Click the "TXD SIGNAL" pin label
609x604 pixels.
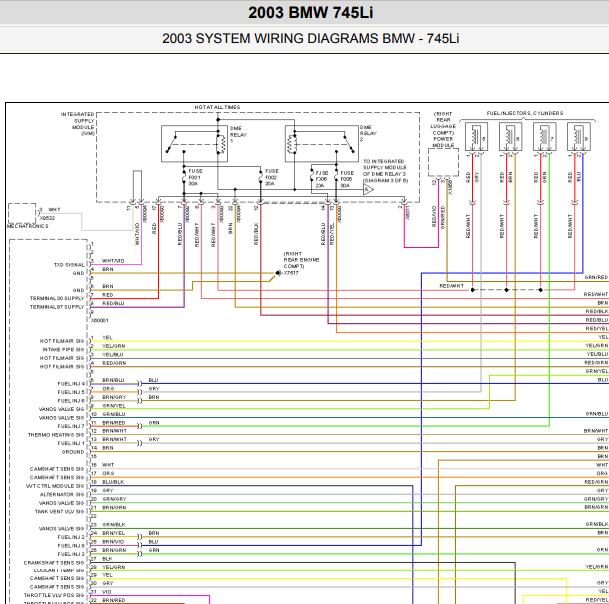point(69,265)
